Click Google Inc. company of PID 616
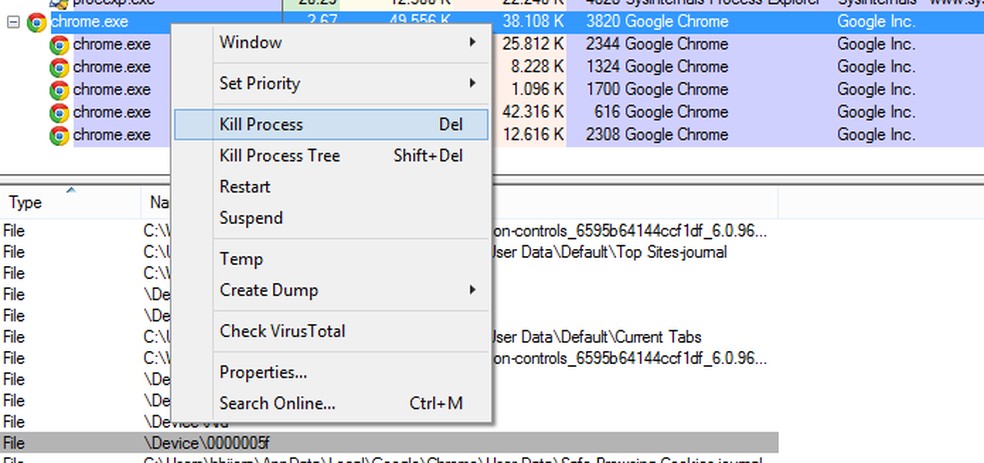 tap(876, 112)
